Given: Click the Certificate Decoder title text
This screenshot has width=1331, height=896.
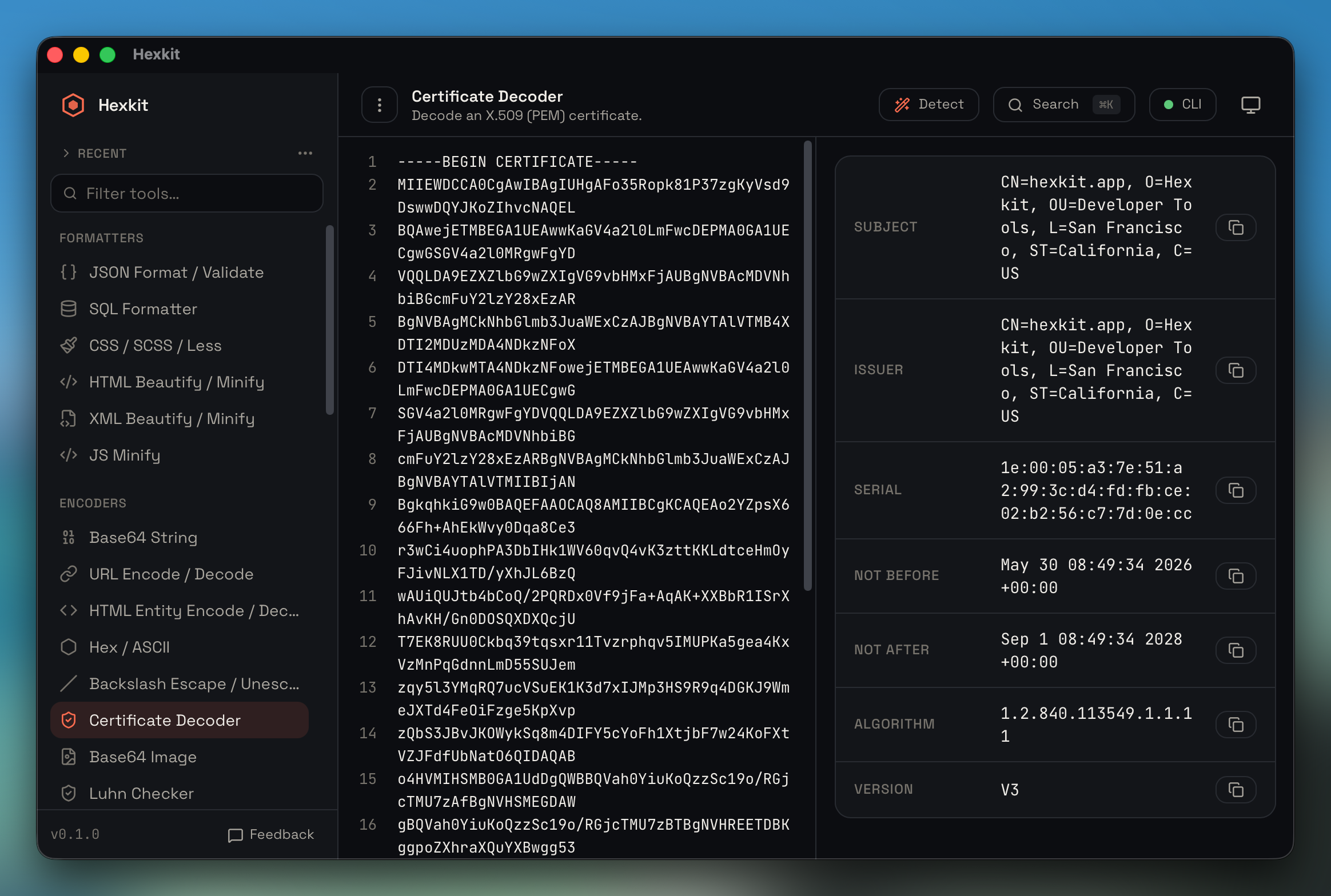Looking at the screenshot, I should (487, 96).
